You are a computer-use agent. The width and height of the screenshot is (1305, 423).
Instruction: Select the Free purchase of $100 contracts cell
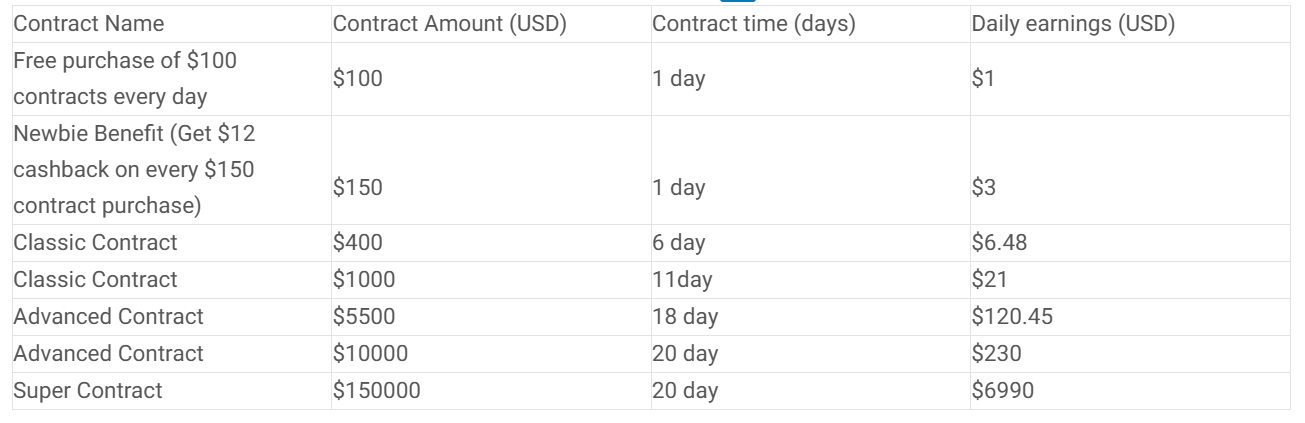click(x=125, y=79)
